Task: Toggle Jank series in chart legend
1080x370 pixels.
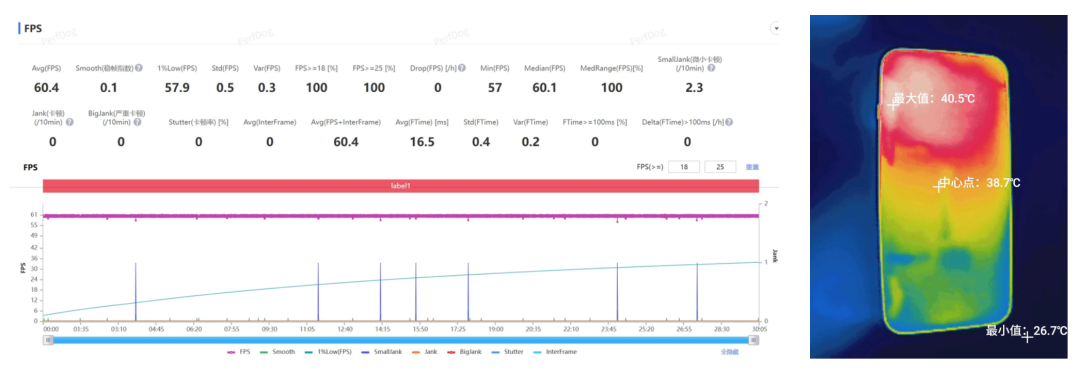Action: [425, 351]
